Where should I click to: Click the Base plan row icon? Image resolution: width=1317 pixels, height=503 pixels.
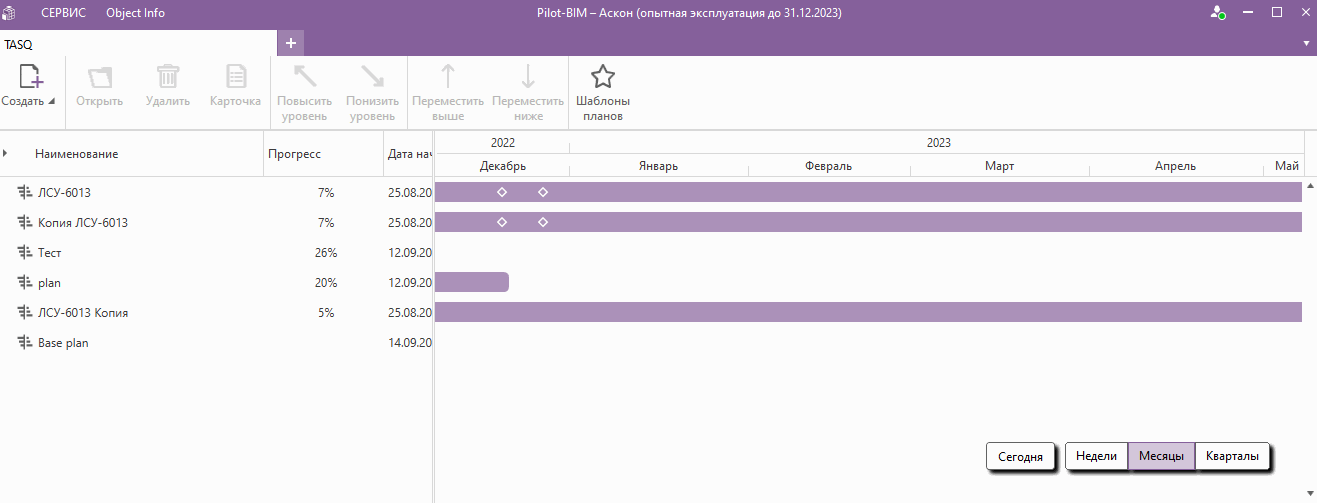point(25,343)
